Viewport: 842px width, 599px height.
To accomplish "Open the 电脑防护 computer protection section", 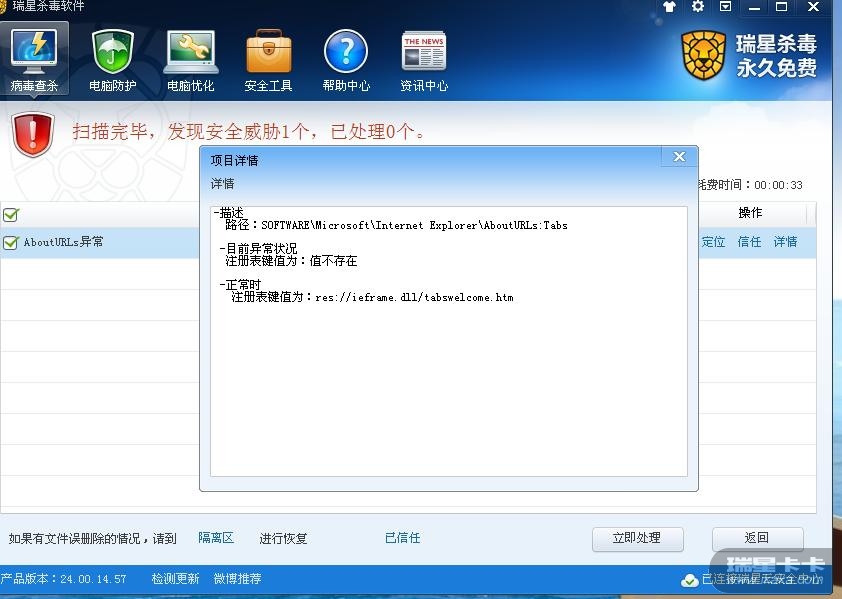I will coord(112,61).
